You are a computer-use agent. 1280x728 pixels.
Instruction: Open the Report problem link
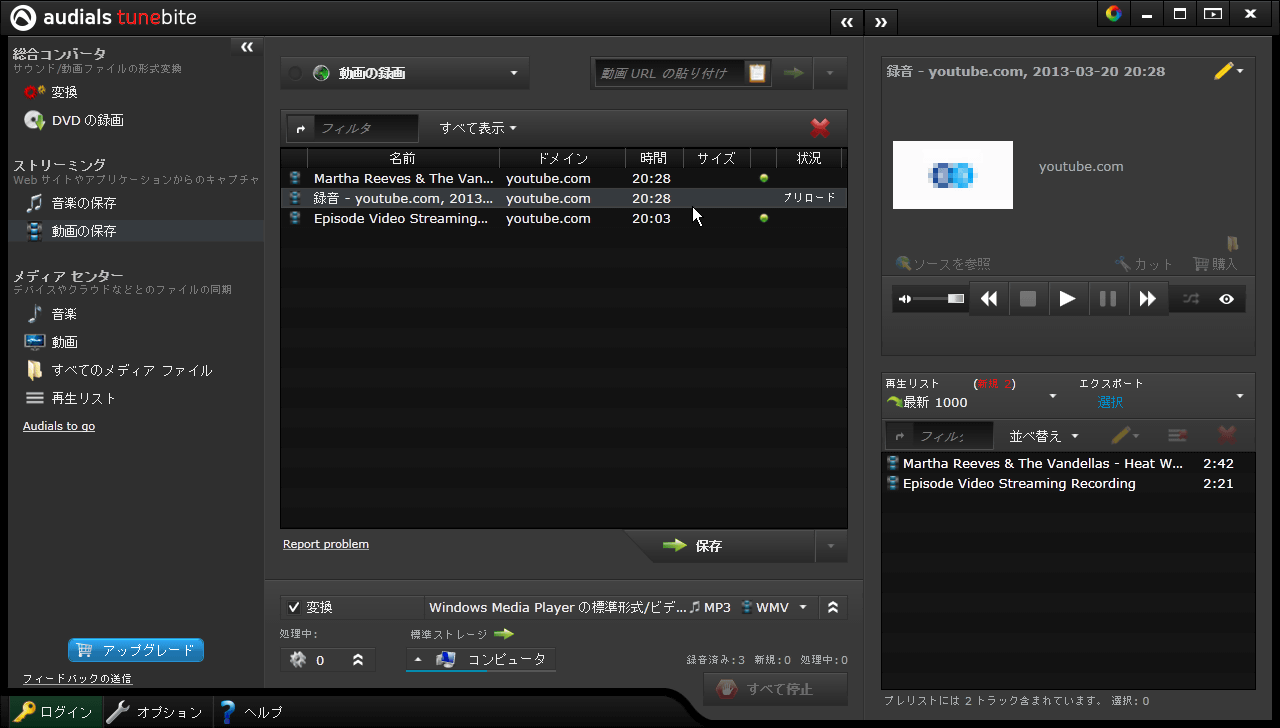pyautogui.click(x=326, y=544)
